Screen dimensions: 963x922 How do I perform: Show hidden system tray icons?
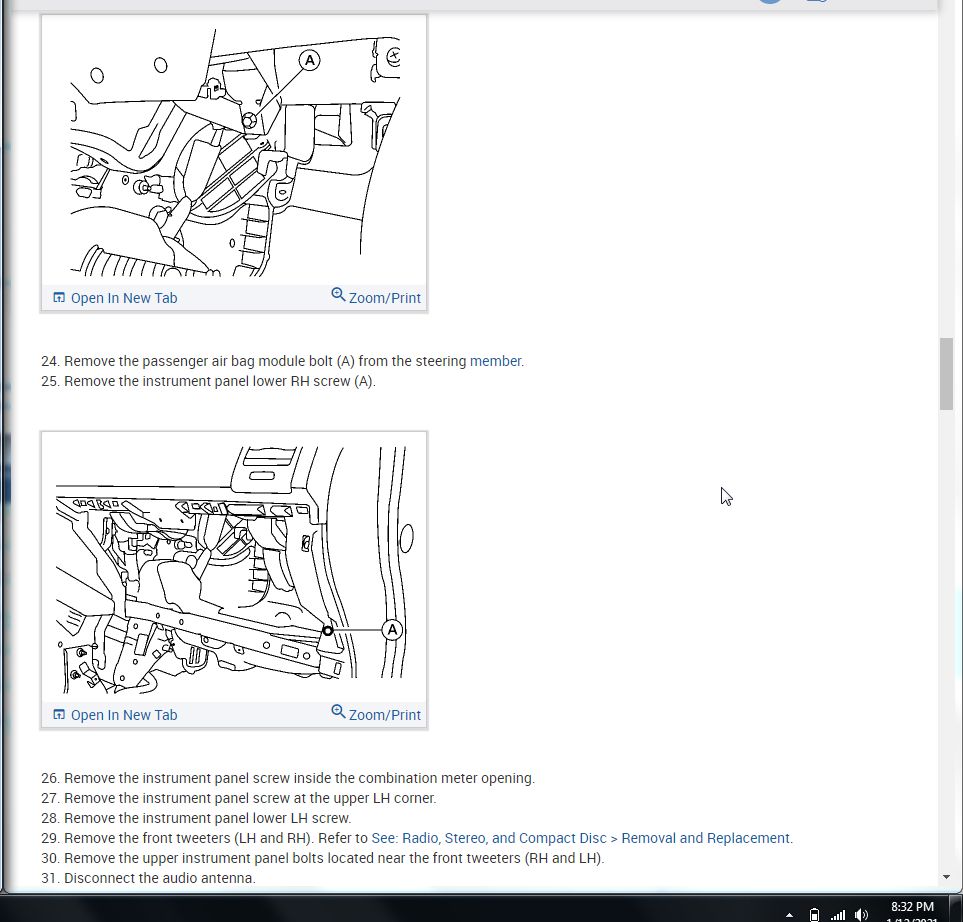789,915
